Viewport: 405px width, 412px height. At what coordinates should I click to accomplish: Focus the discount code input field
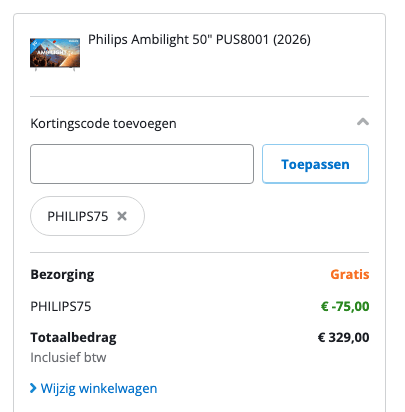pyautogui.click(x=142, y=164)
